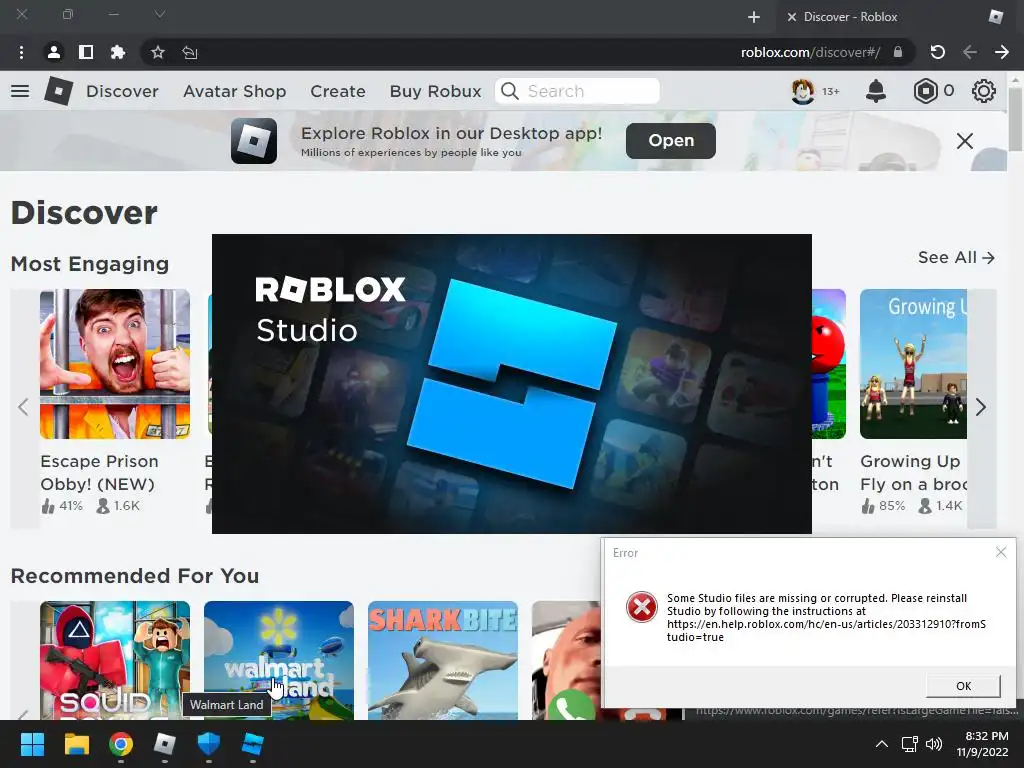Close the Error dialog with X
Screen dimensions: 1024x768
(1001, 552)
